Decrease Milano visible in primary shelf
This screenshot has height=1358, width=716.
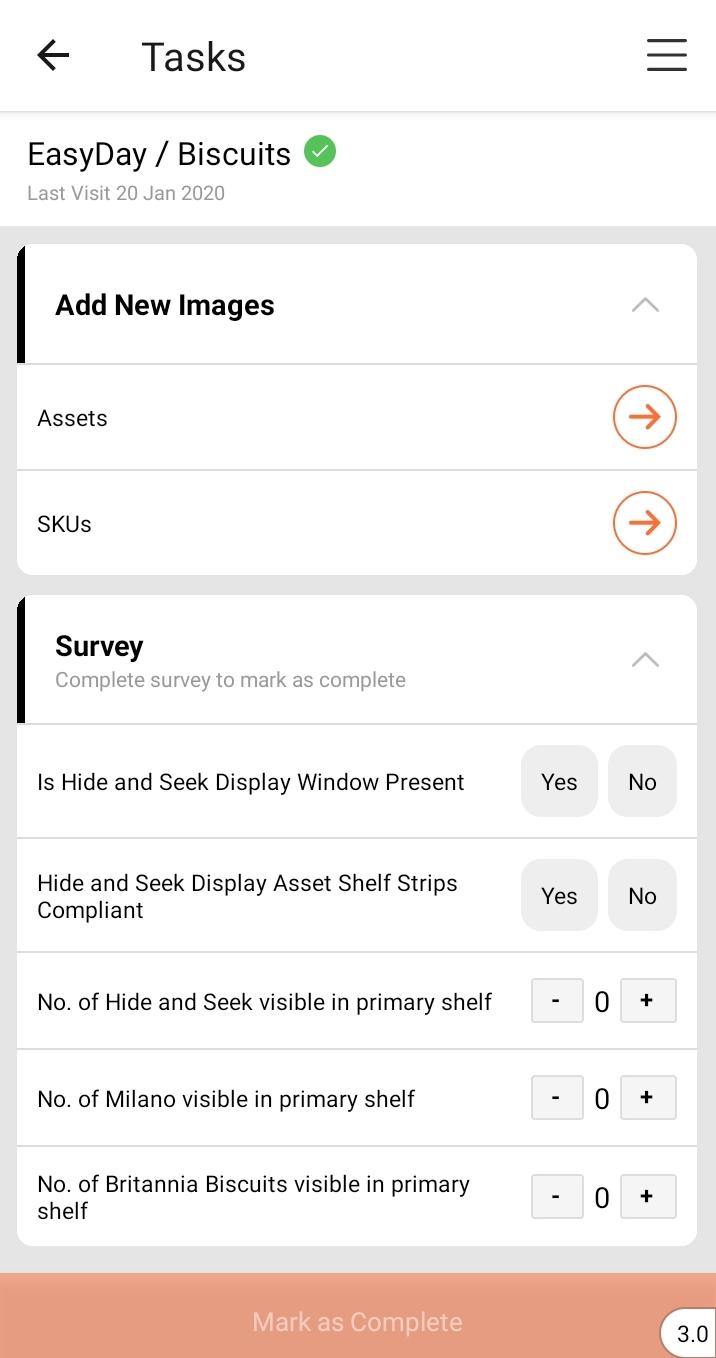(556, 1098)
